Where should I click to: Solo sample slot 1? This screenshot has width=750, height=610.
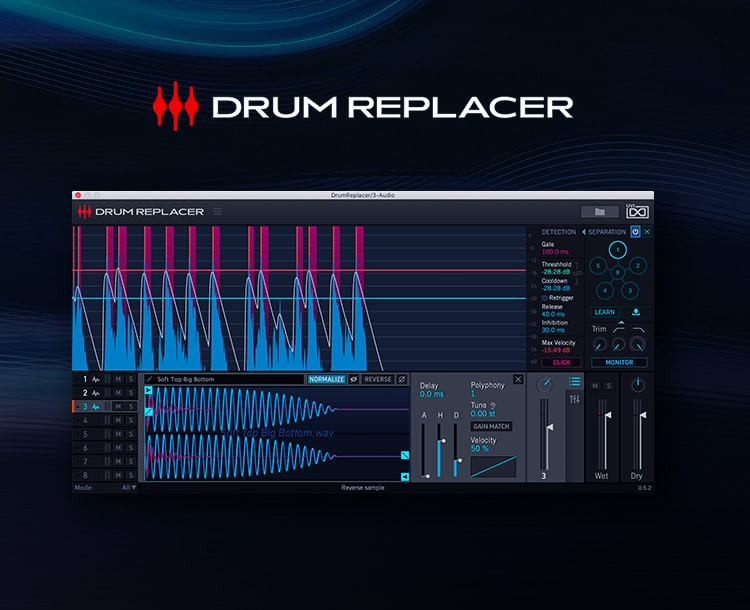coord(131,379)
